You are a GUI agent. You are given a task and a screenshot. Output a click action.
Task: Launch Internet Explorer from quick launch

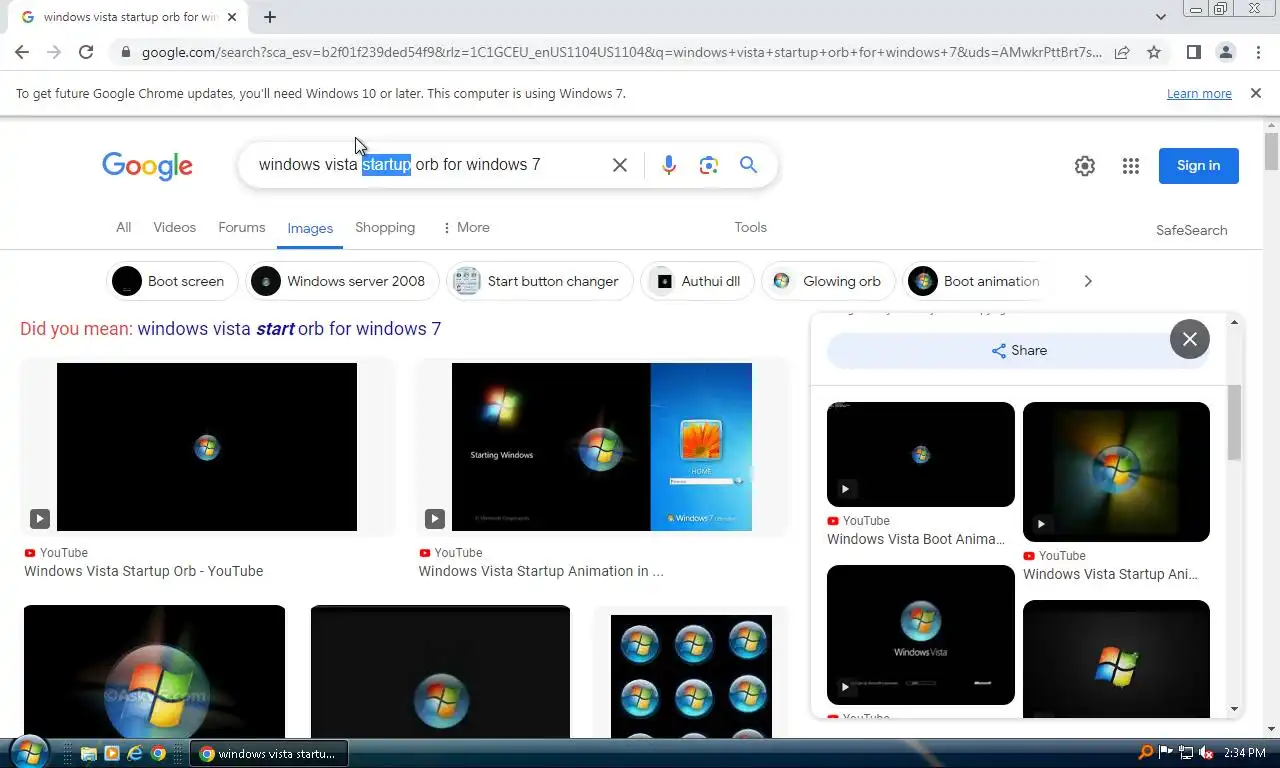tap(135, 753)
